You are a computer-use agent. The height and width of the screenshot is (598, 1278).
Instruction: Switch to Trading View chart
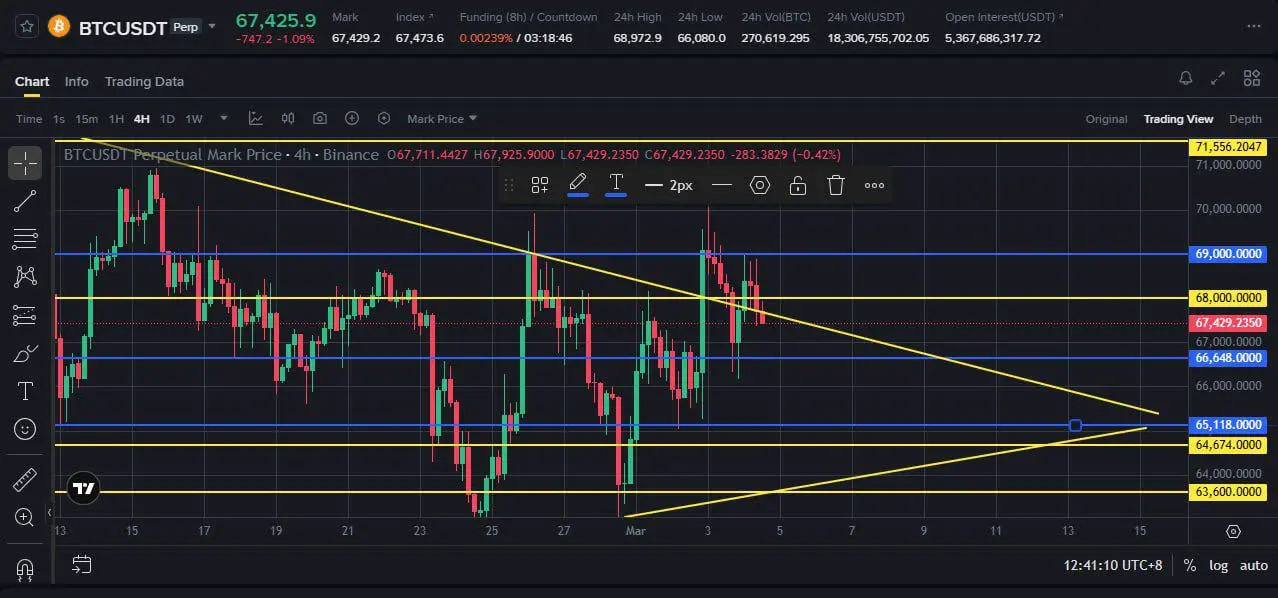tap(1178, 119)
